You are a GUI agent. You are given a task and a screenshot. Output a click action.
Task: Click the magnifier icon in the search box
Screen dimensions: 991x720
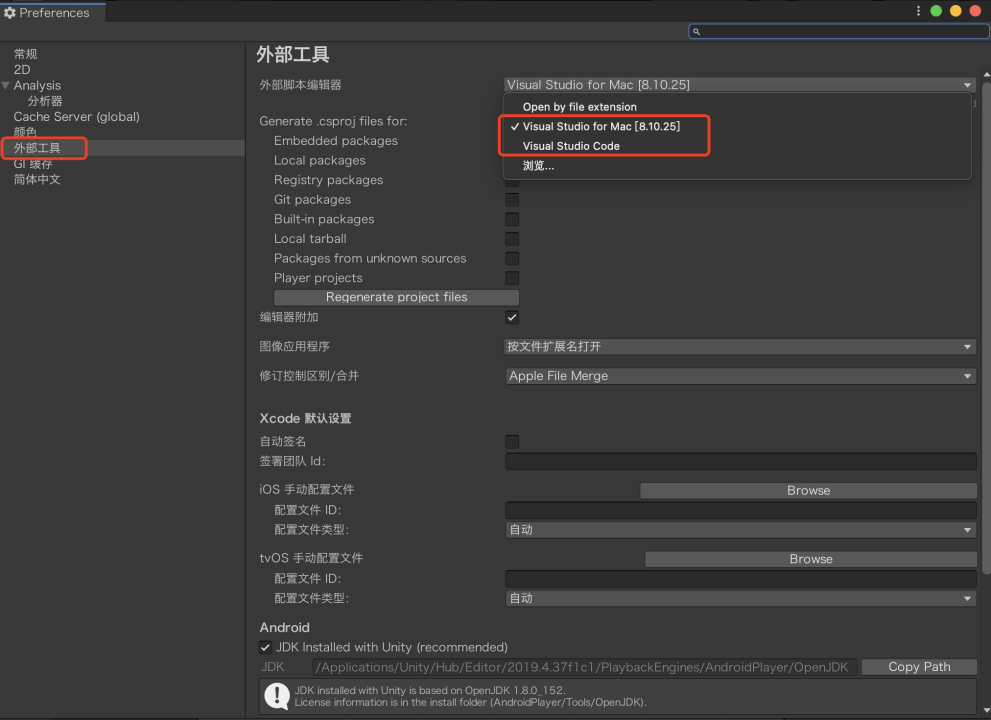(x=696, y=32)
